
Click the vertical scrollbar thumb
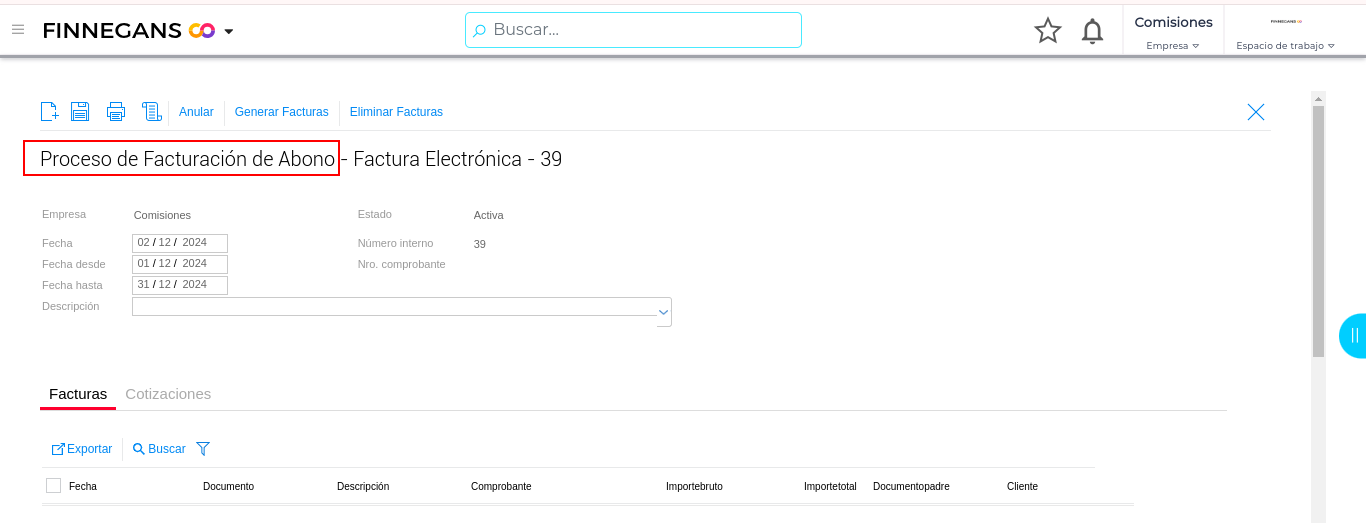[1318, 230]
